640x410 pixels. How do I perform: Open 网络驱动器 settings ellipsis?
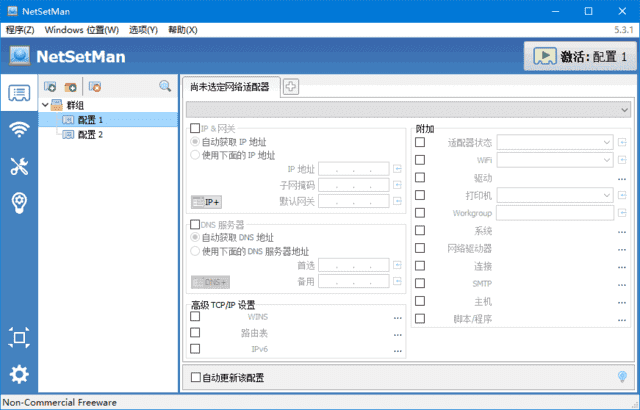point(622,250)
